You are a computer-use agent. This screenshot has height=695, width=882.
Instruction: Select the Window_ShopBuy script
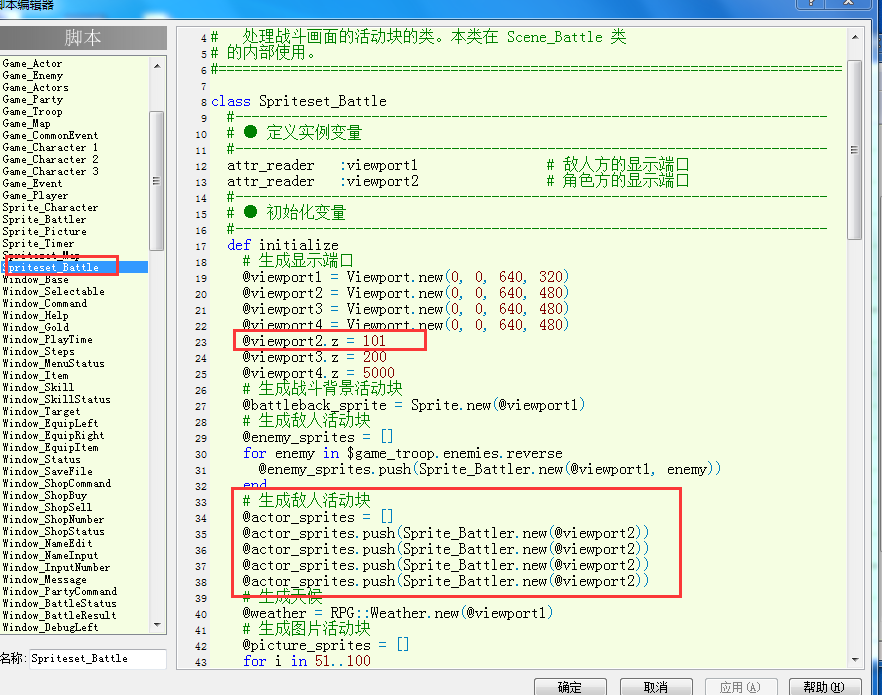point(44,495)
